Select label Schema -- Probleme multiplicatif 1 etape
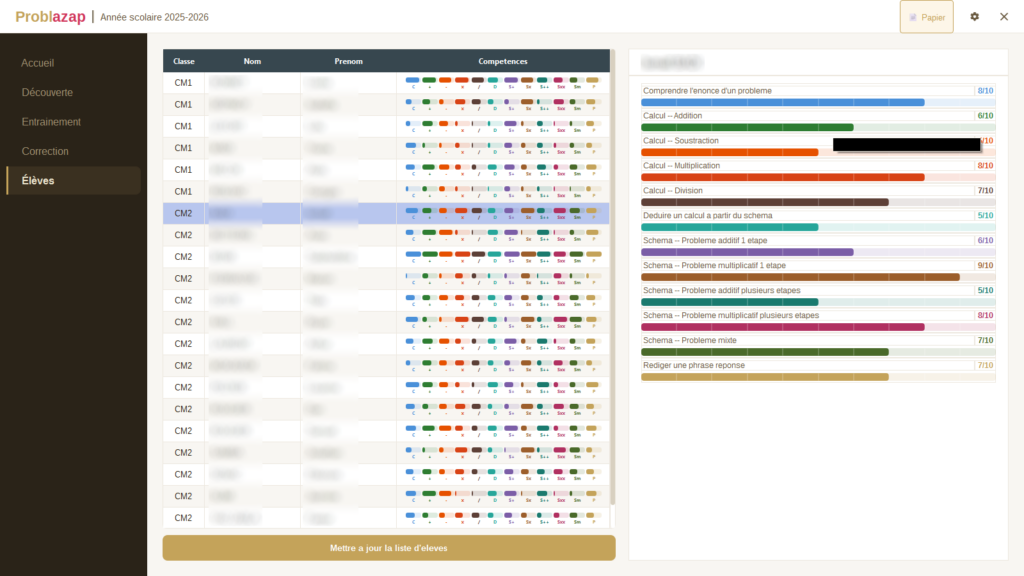Screen dimensions: 1024x576 pos(714,265)
